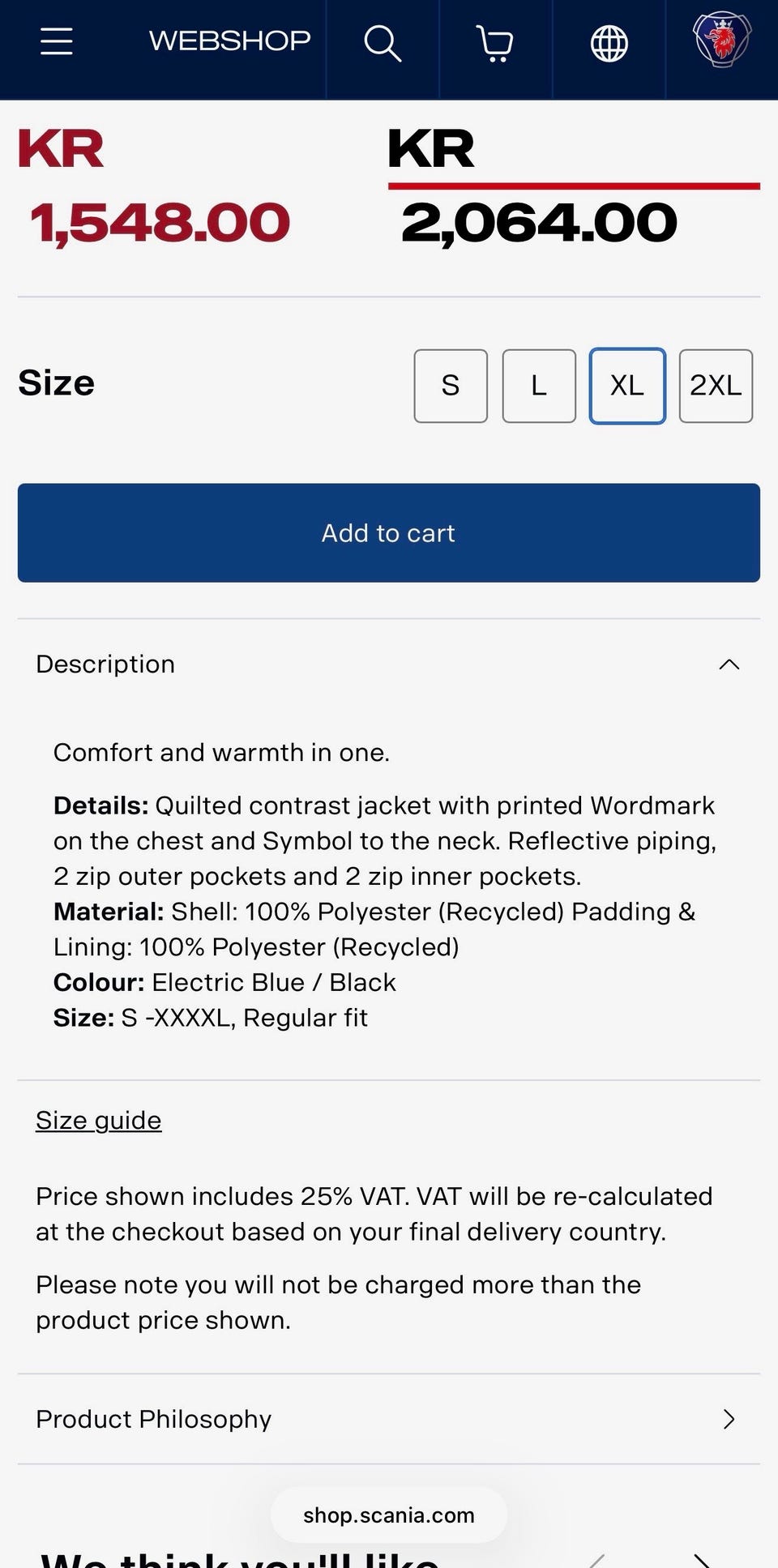Click the Product Philosophy row label
Image resolution: width=778 pixels, height=1568 pixels.
coord(154,1419)
